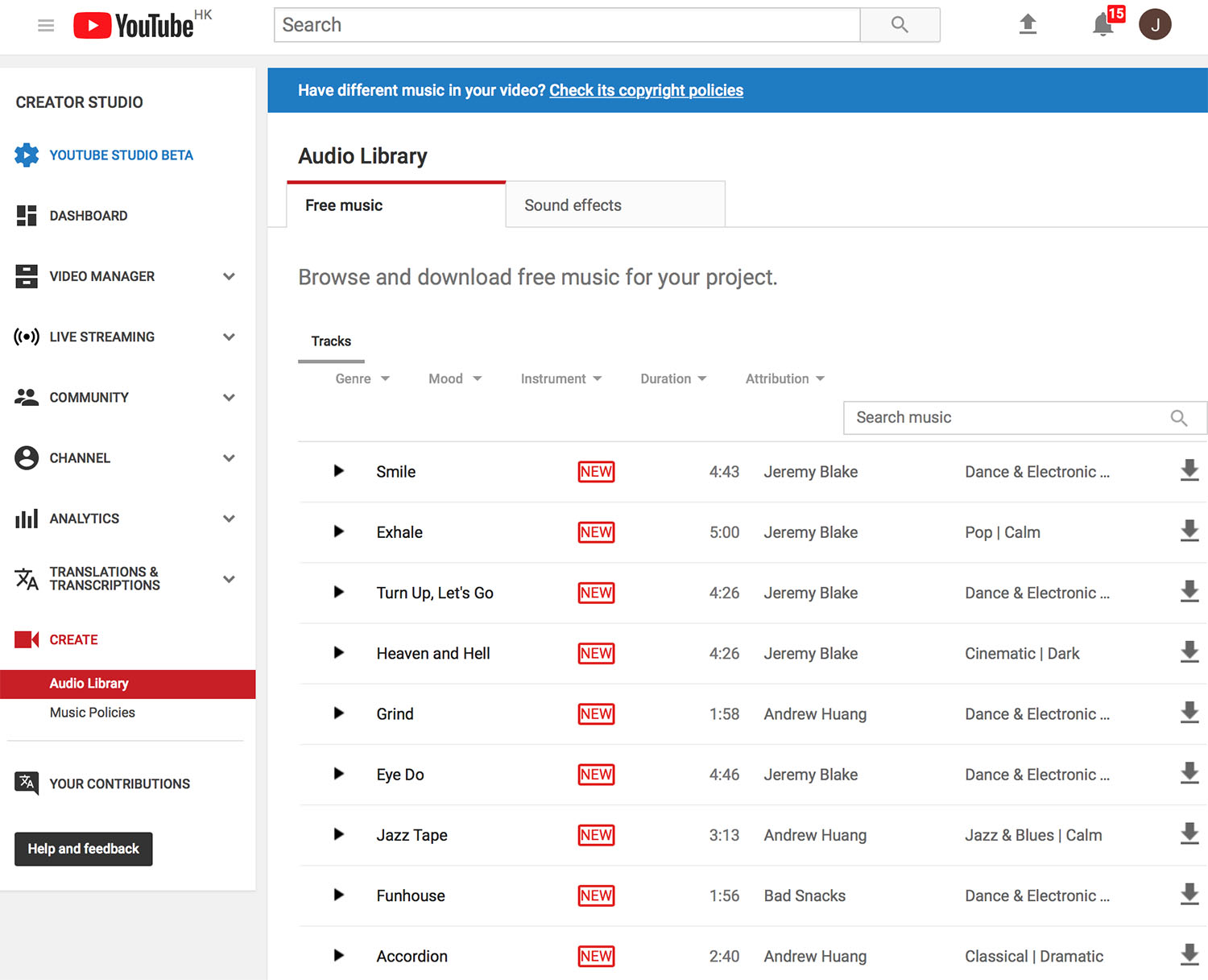Expand the Live Streaming section chevron
Viewport: 1208px width, 980px height.
tap(229, 337)
